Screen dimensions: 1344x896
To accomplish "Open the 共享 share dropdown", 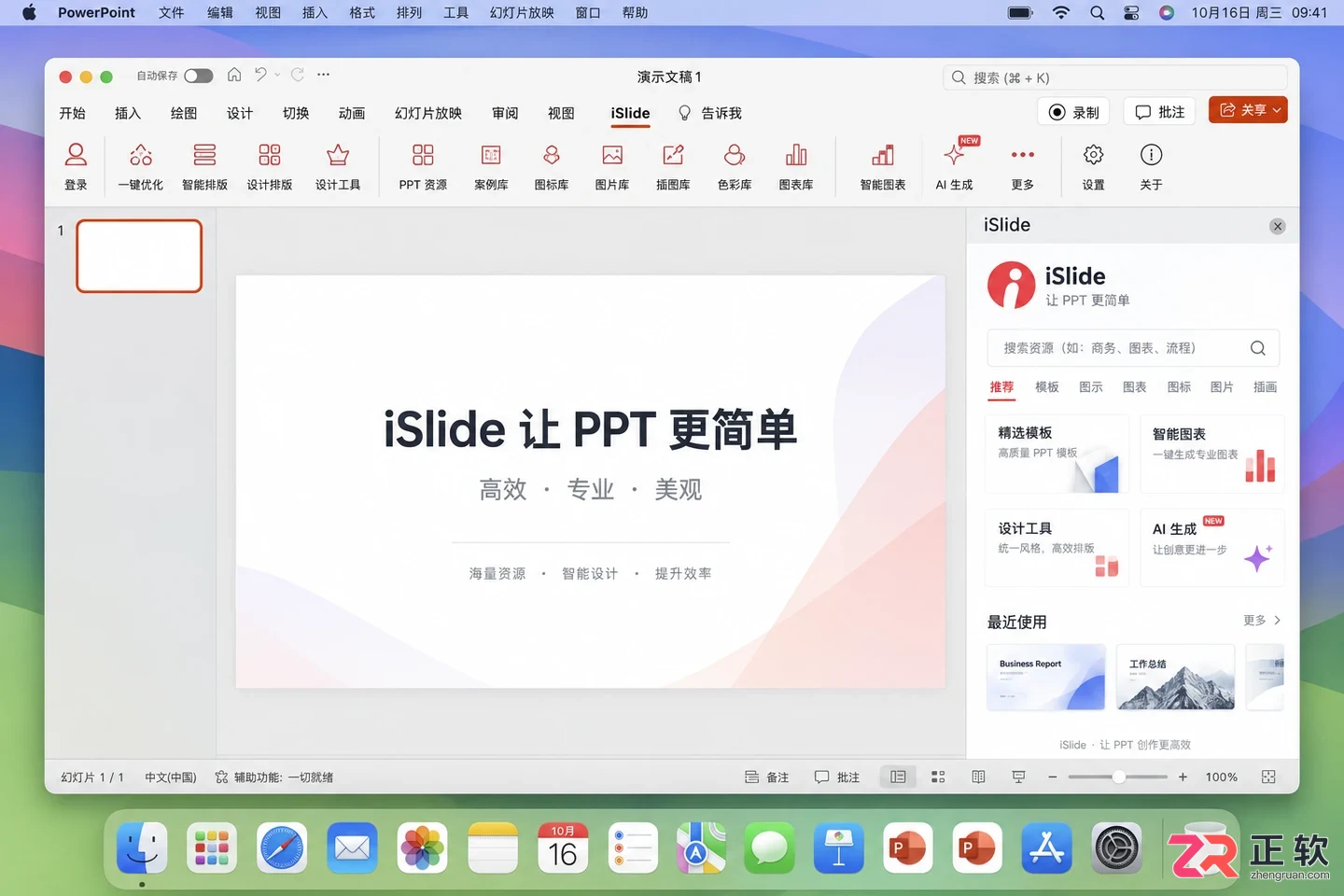I will coord(1248,110).
